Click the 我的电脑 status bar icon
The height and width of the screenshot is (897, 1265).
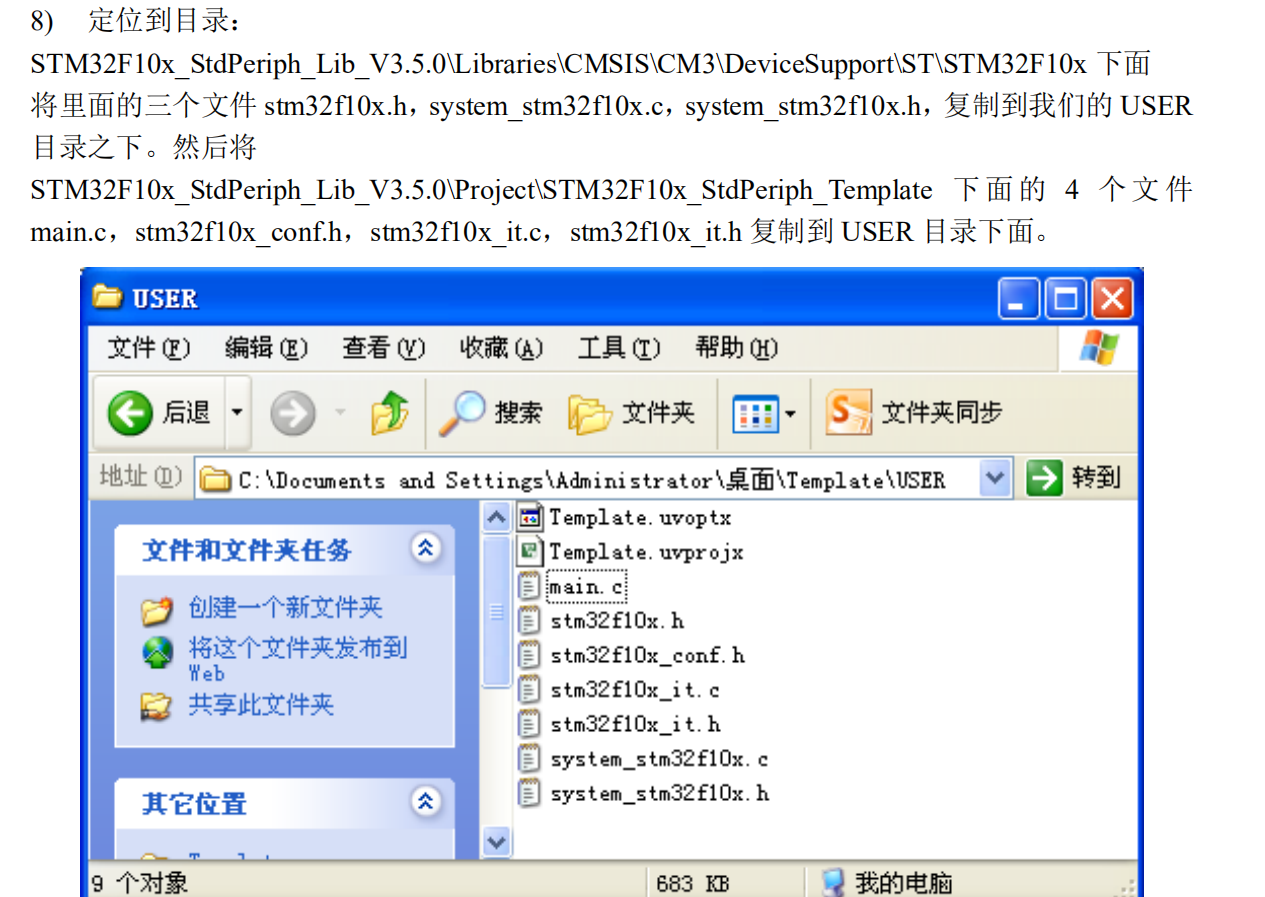tap(833, 882)
